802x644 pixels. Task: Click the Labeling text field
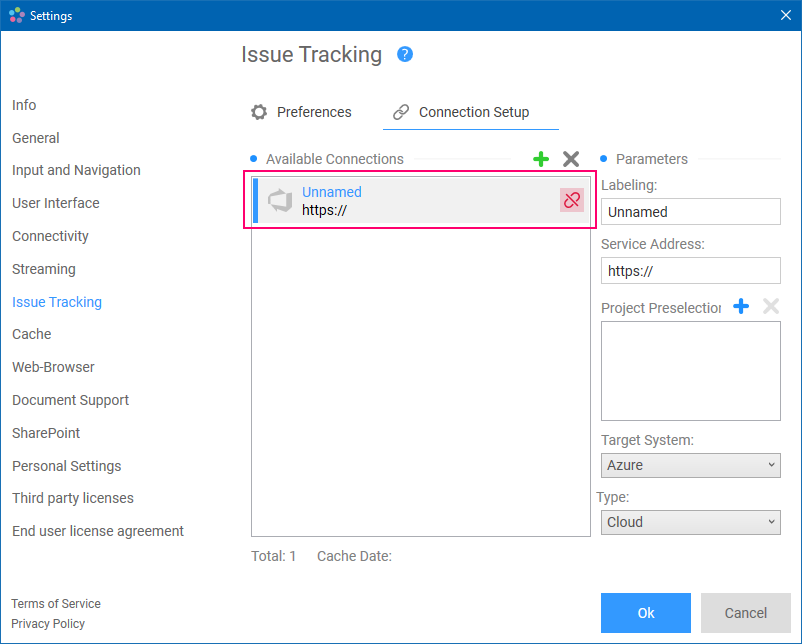691,212
